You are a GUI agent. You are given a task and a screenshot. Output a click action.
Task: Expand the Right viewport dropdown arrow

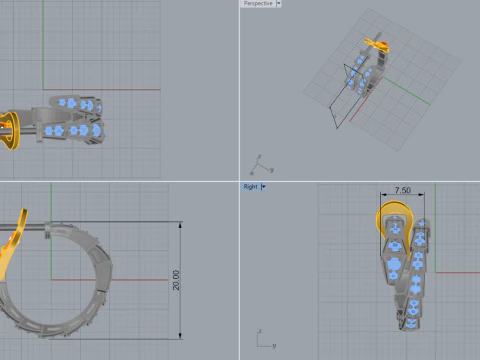[x=263, y=187]
